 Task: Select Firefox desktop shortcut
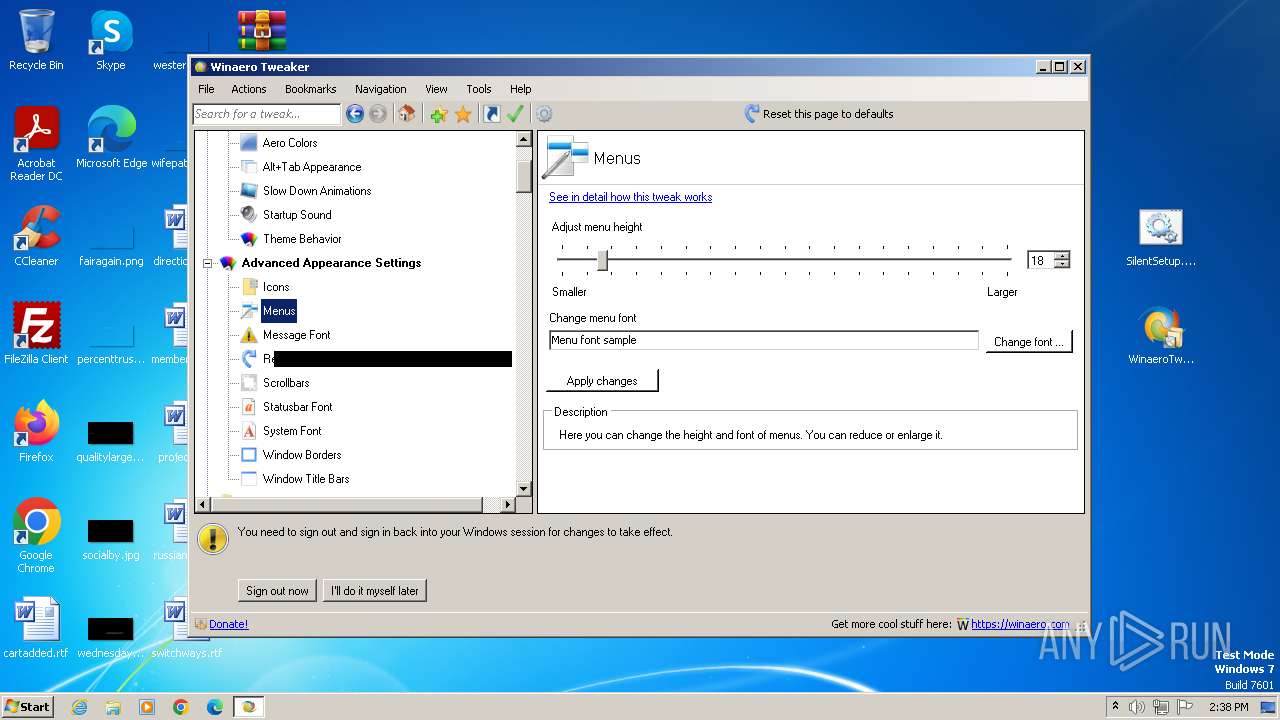click(x=36, y=432)
